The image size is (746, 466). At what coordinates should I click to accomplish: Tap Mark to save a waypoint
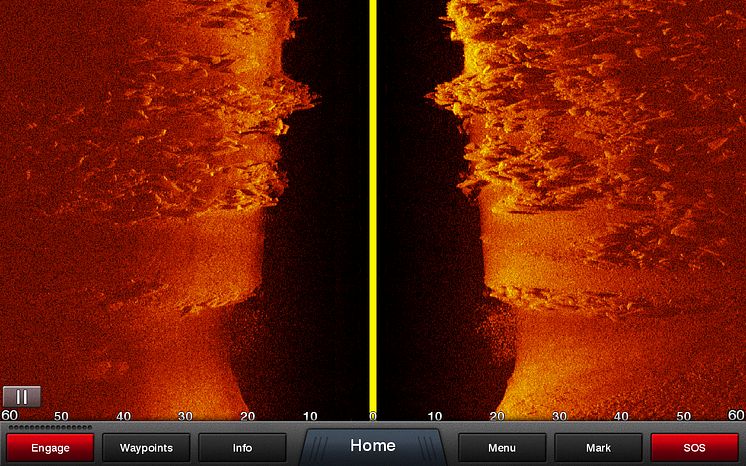pos(598,447)
